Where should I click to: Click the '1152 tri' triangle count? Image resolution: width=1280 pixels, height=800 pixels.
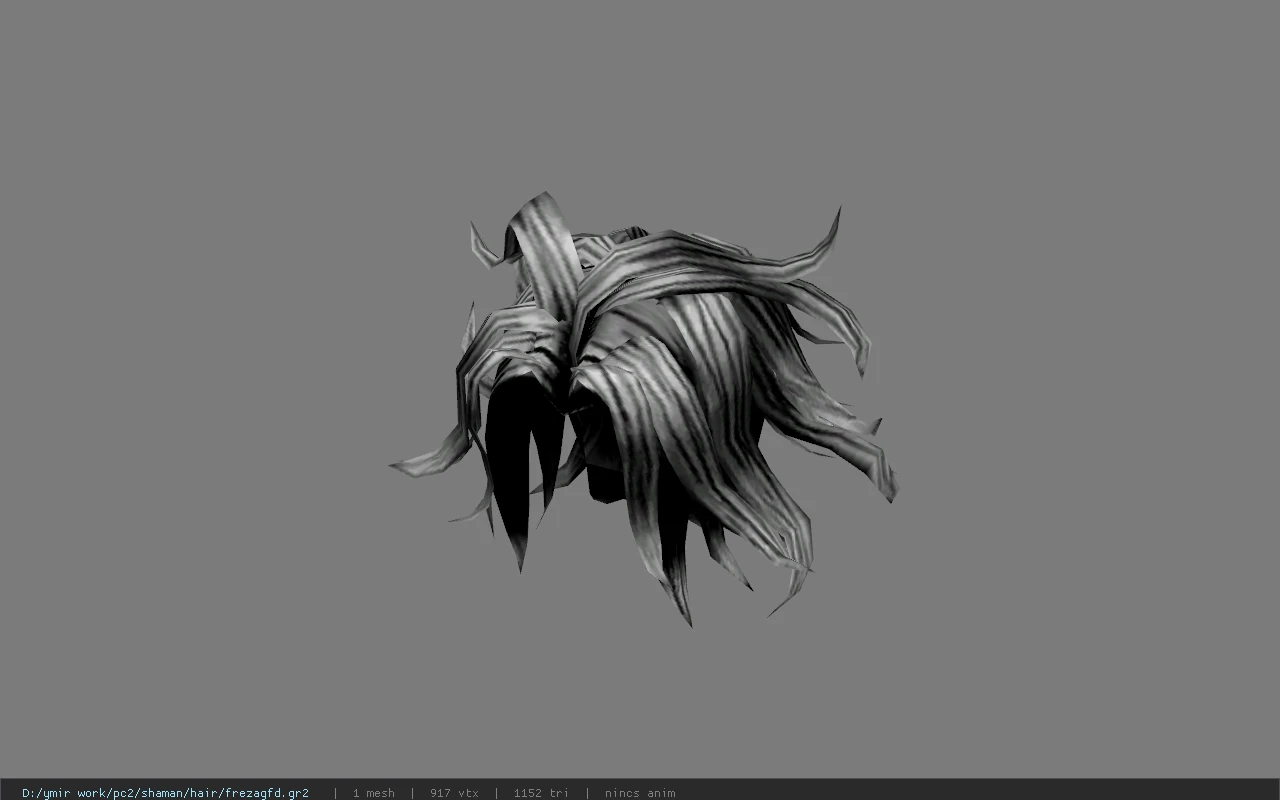pos(541,793)
